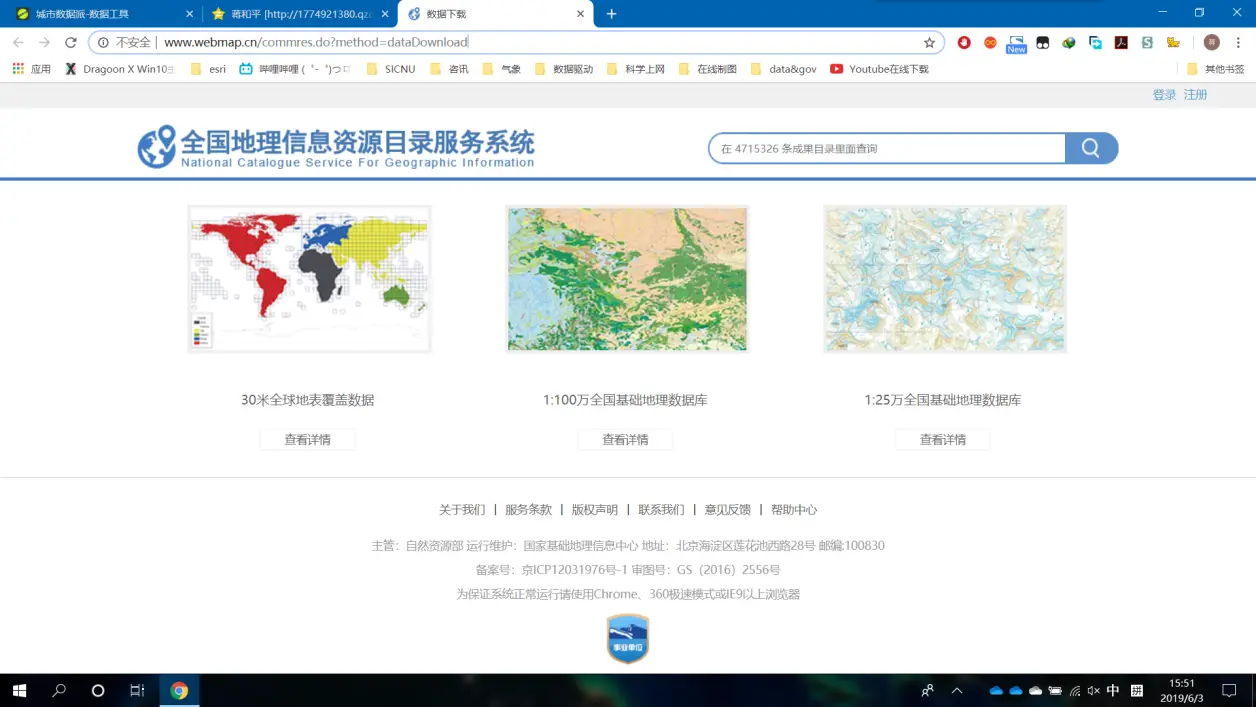This screenshot has width=1256, height=707.
Task: Open Windows taskbar search
Action: tap(59, 690)
